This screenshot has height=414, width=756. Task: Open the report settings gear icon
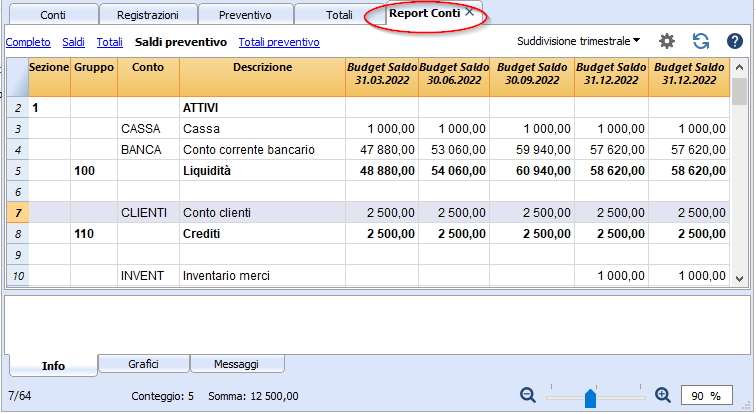click(667, 41)
